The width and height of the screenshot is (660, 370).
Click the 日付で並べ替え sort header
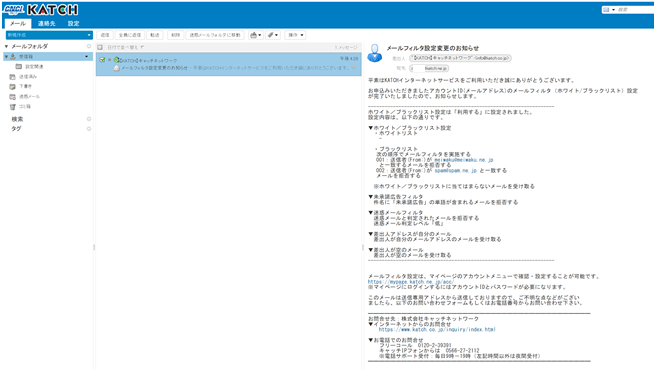point(125,47)
